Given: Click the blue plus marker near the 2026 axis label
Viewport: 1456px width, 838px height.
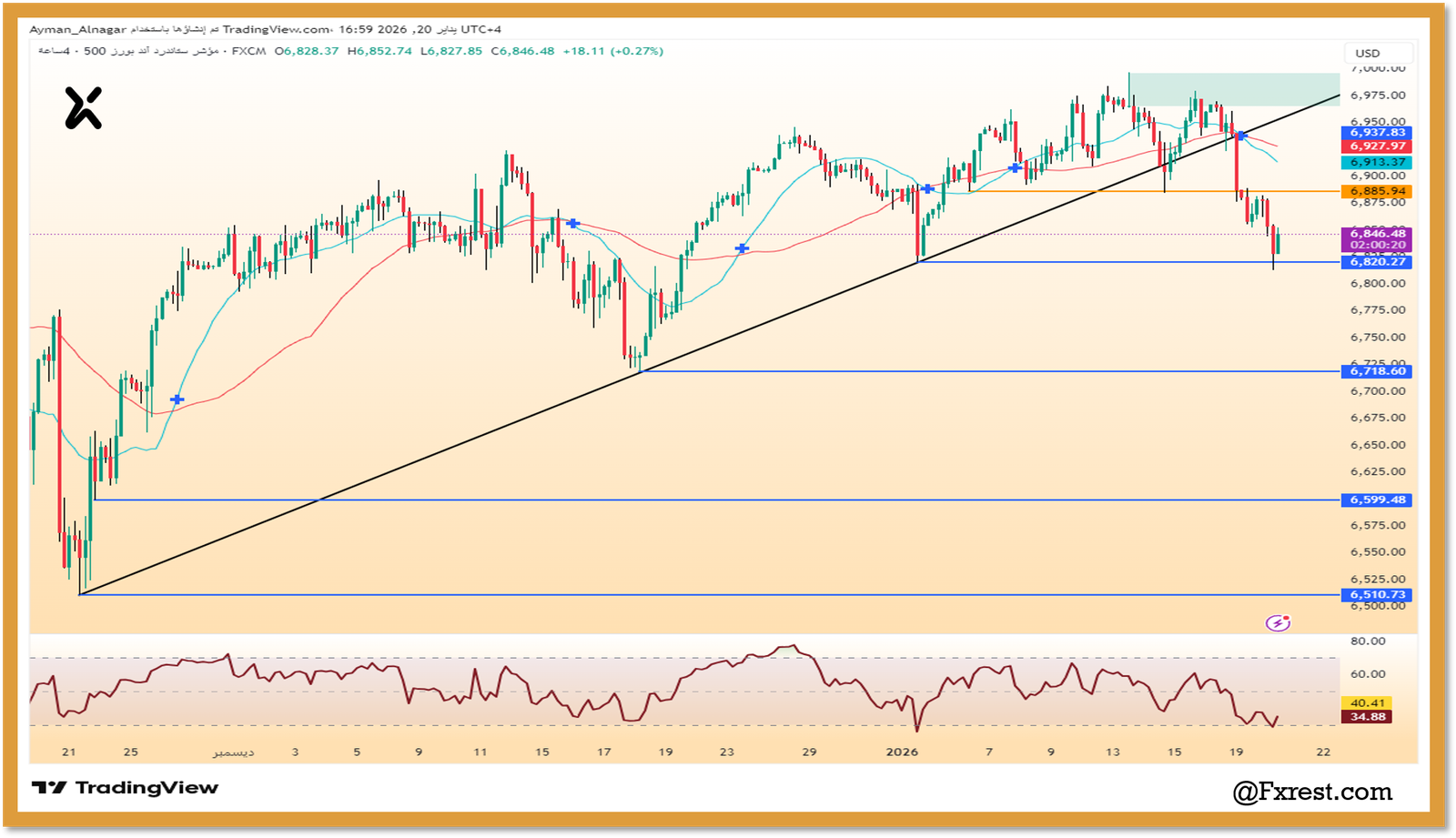Looking at the screenshot, I should 926,187.
